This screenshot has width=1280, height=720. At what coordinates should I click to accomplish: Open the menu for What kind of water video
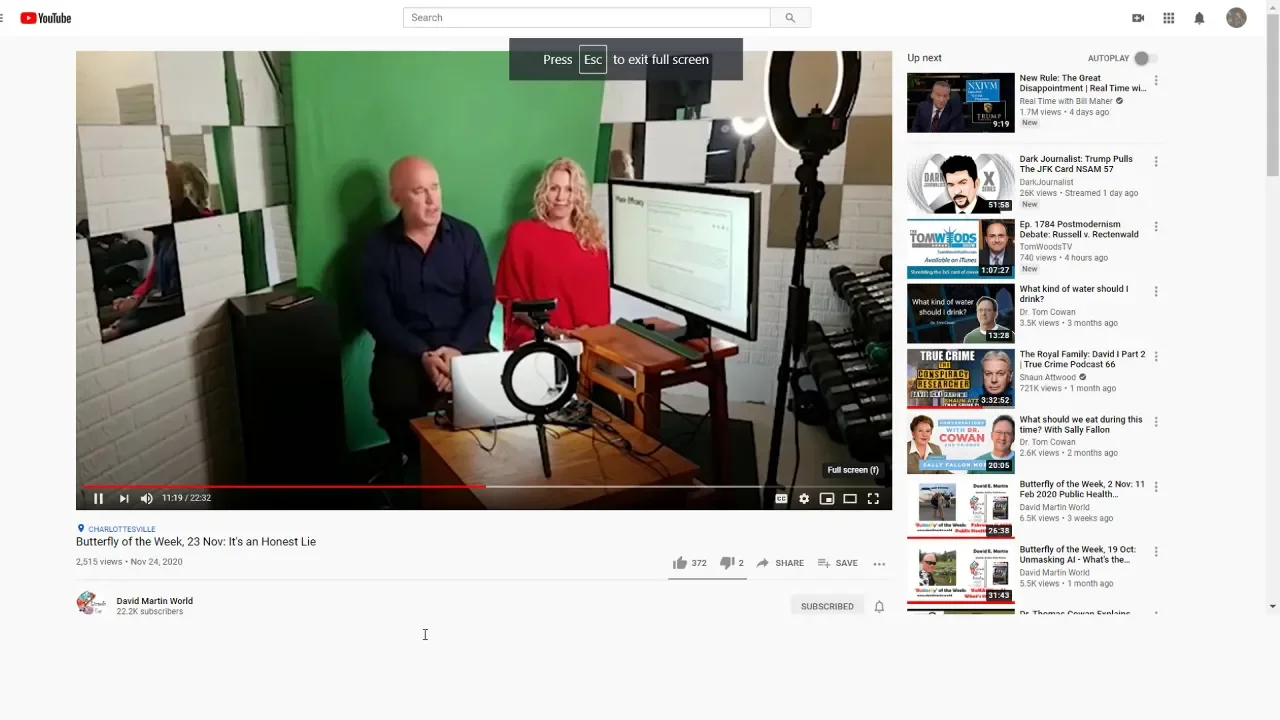click(1156, 292)
